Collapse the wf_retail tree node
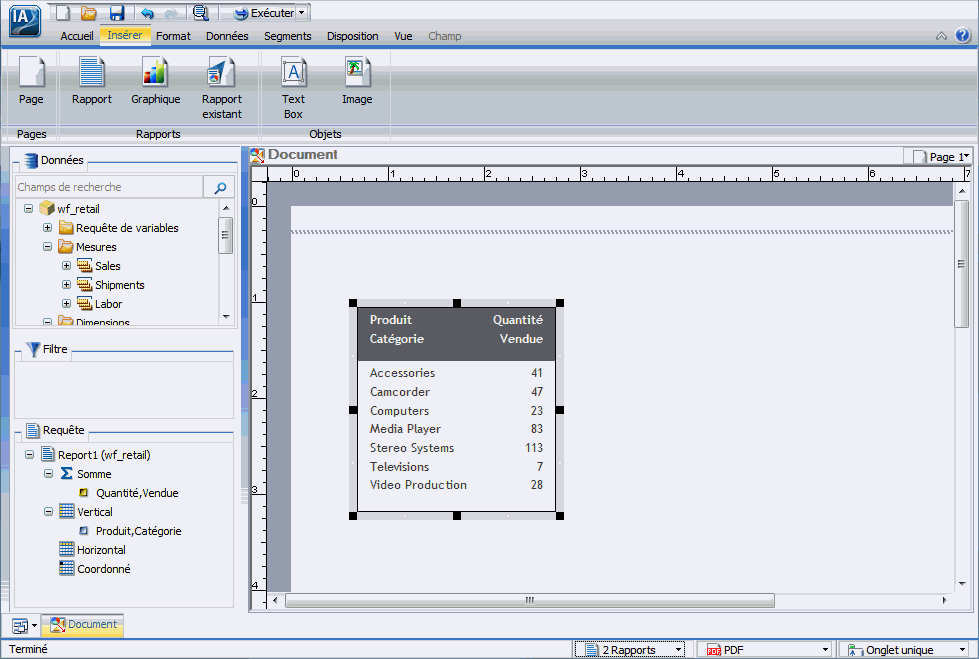Screen dimensions: 979x659 tap(28, 209)
